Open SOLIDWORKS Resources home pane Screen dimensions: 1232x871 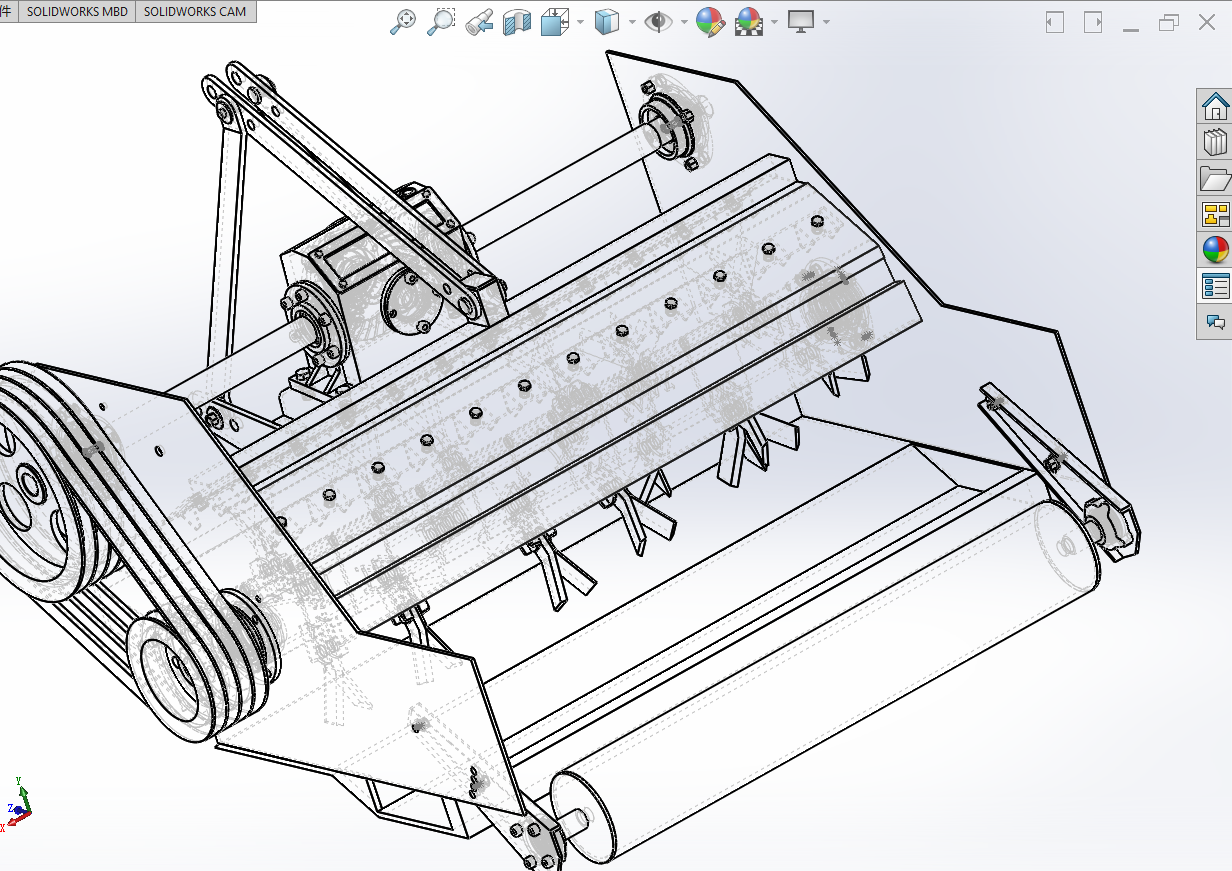click(x=1215, y=106)
